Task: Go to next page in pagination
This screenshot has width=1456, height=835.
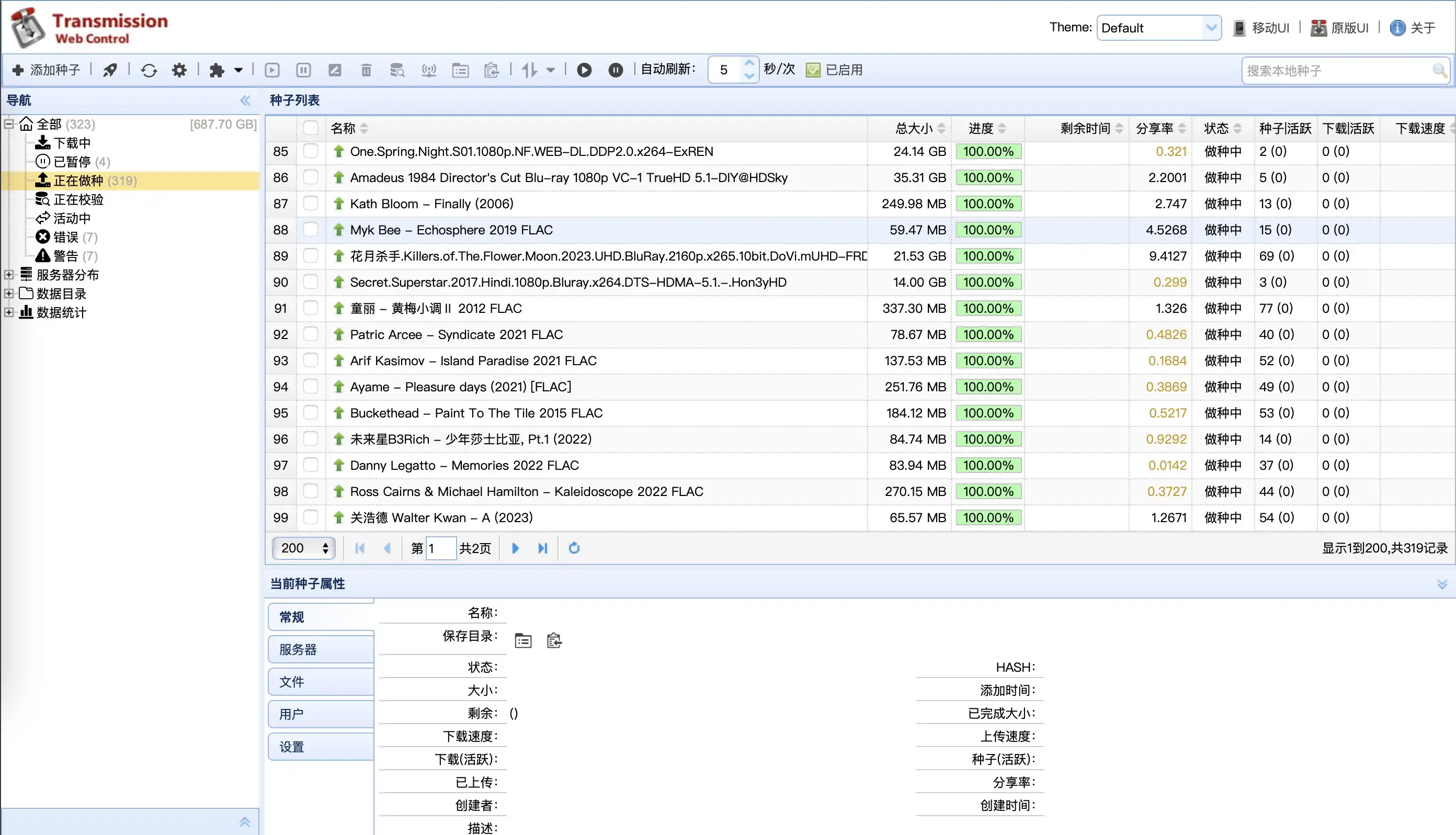Action: pyautogui.click(x=515, y=548)
